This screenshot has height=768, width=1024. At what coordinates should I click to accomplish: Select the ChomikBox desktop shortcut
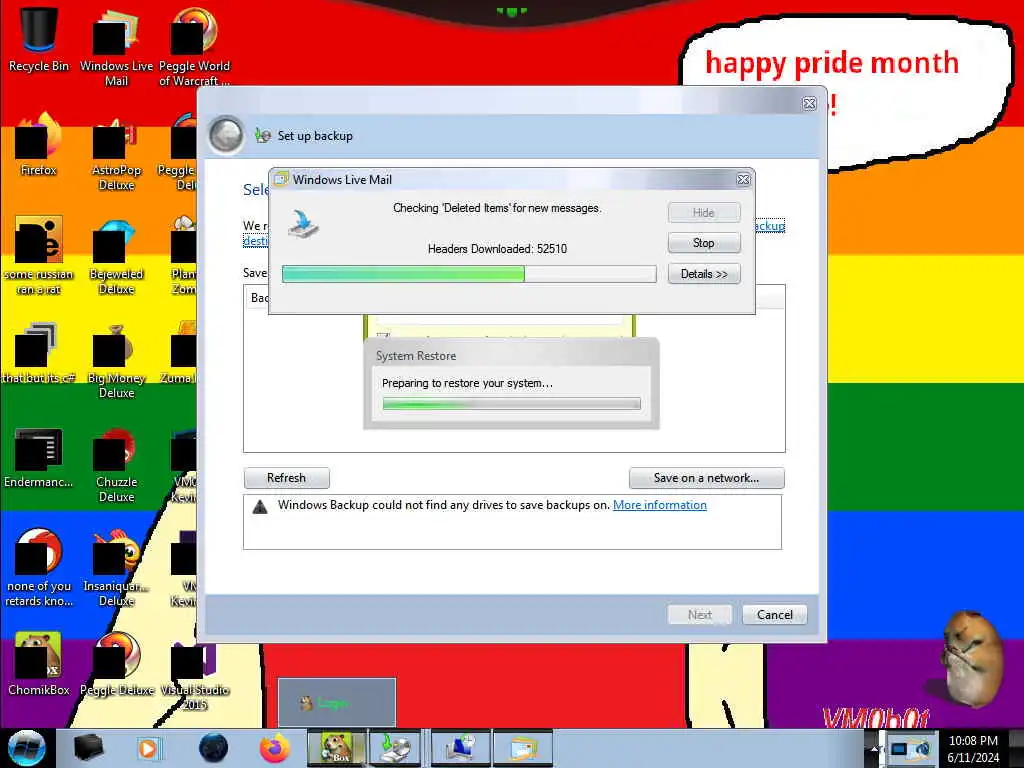[39, 664]
